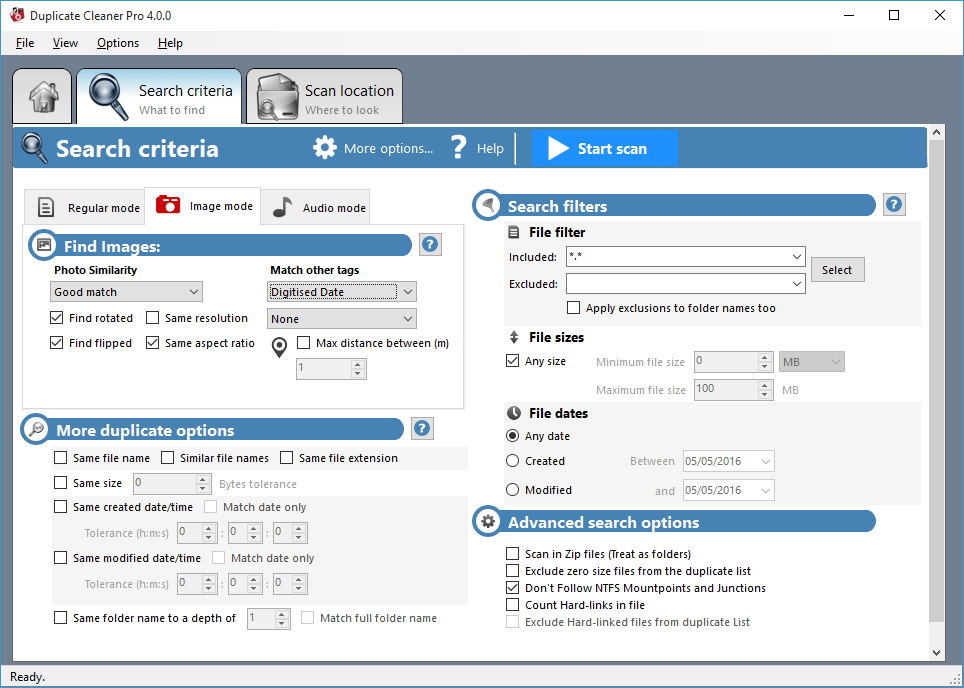Open the MB file size unit dropdown

tap(810, 361)
